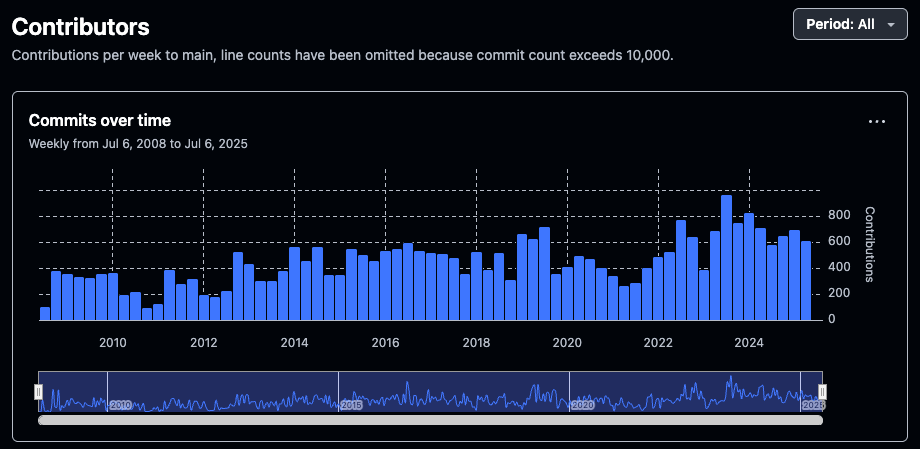Screen dimensions: 920x449
Task: Open the Period: All dropdown
Action: [x=849, y=24]
